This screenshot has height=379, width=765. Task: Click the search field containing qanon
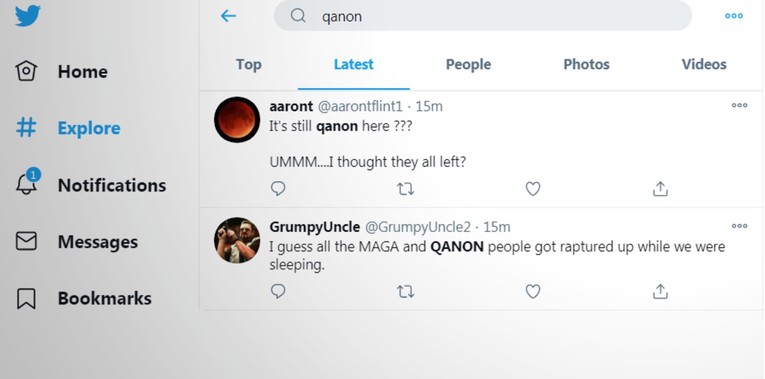point(483,16)
